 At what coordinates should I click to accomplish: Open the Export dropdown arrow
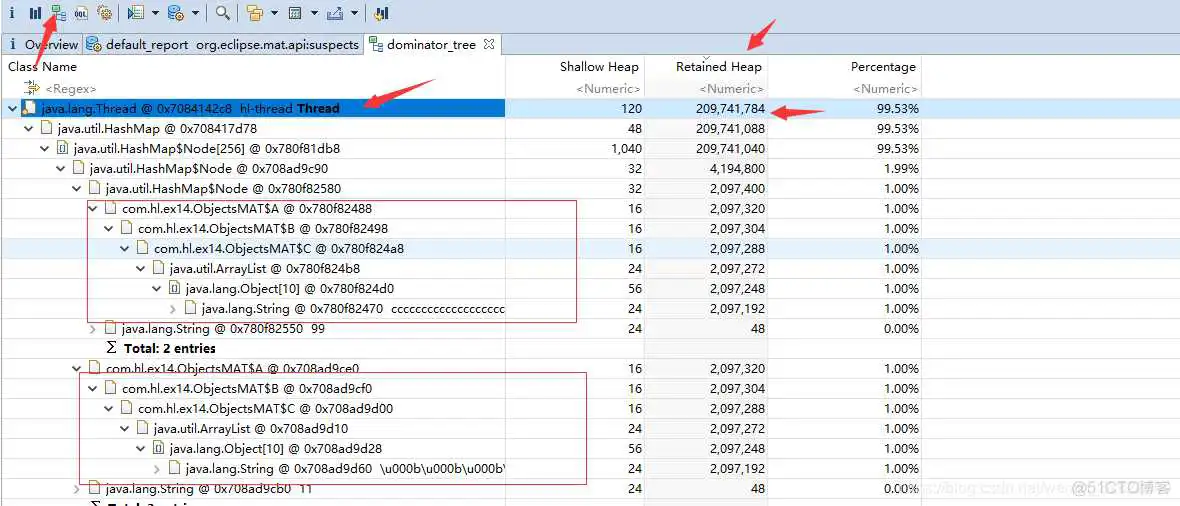click(354, 14)
